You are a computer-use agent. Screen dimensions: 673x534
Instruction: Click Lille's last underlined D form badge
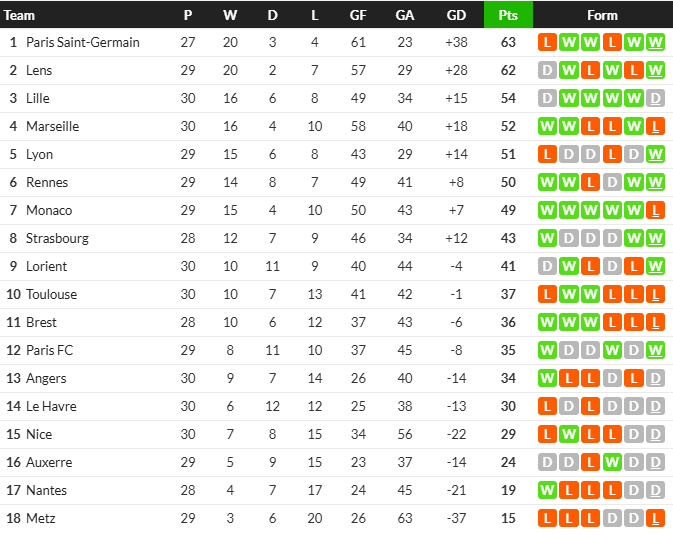(x=655, y=98)
